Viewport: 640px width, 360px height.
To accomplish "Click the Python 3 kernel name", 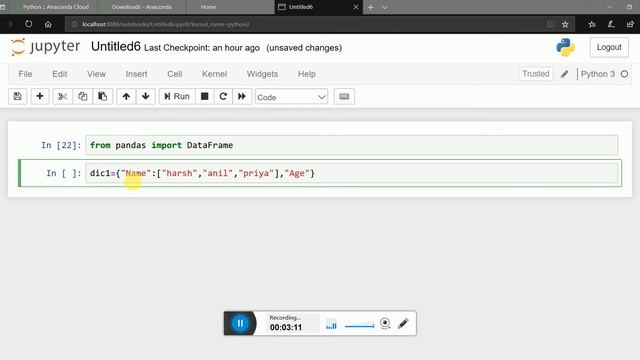I will tap(598, 74).
